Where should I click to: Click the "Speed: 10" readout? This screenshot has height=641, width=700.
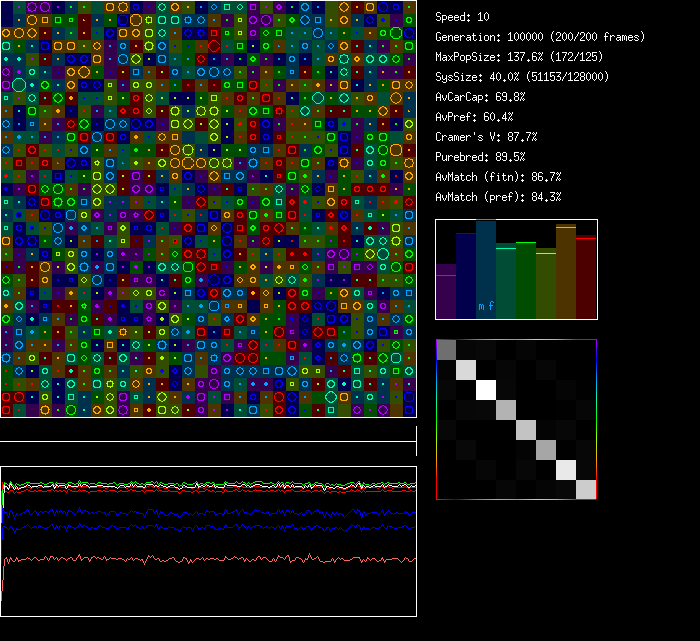pyautogui.click(x=463, y=17)
